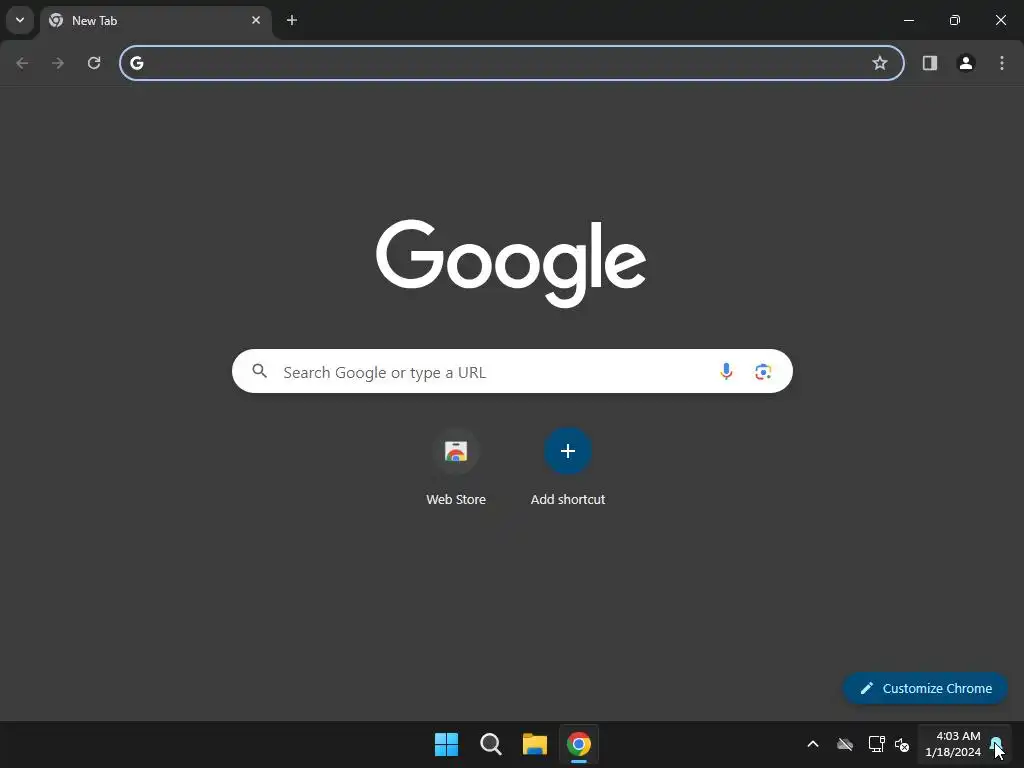Open the Chrome side panel
Image resolution: width=1024 pixels, height=768 pixels.
point(930,63)
